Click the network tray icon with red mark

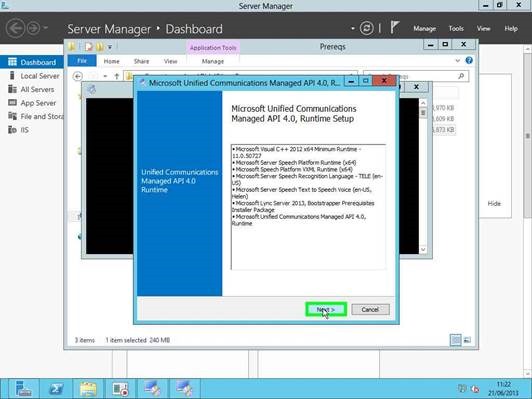tap(476, 389)
